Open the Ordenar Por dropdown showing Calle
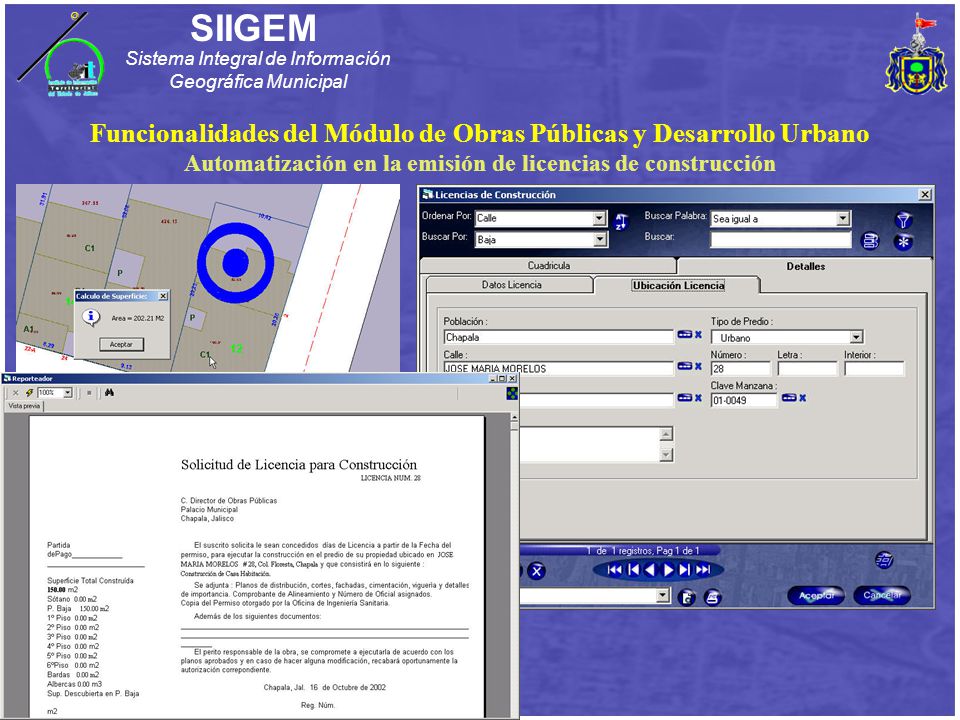Image resolution: width=960 pixels, height=720 pixels. [599, 219]
